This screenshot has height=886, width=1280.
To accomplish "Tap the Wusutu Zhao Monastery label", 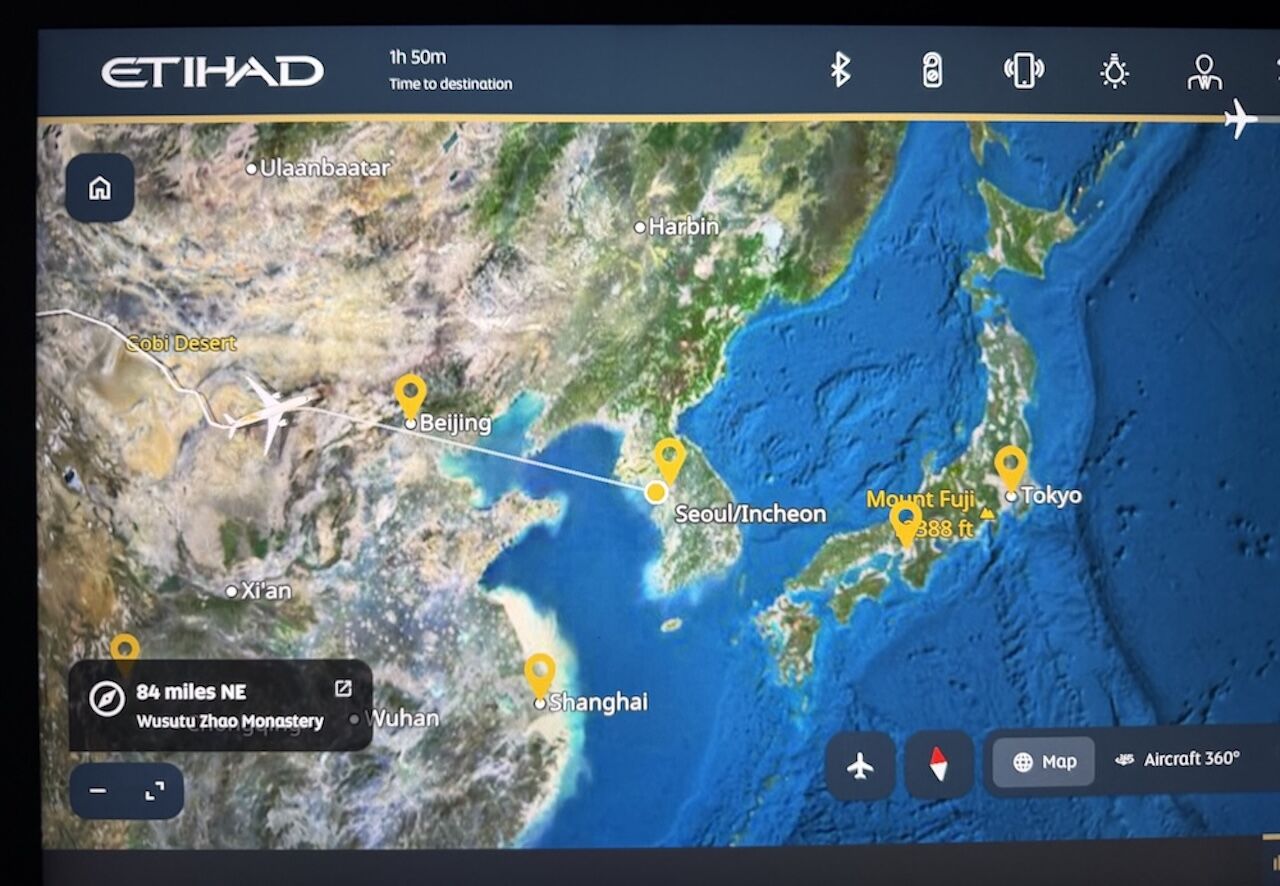I will [x=230, y=722].
